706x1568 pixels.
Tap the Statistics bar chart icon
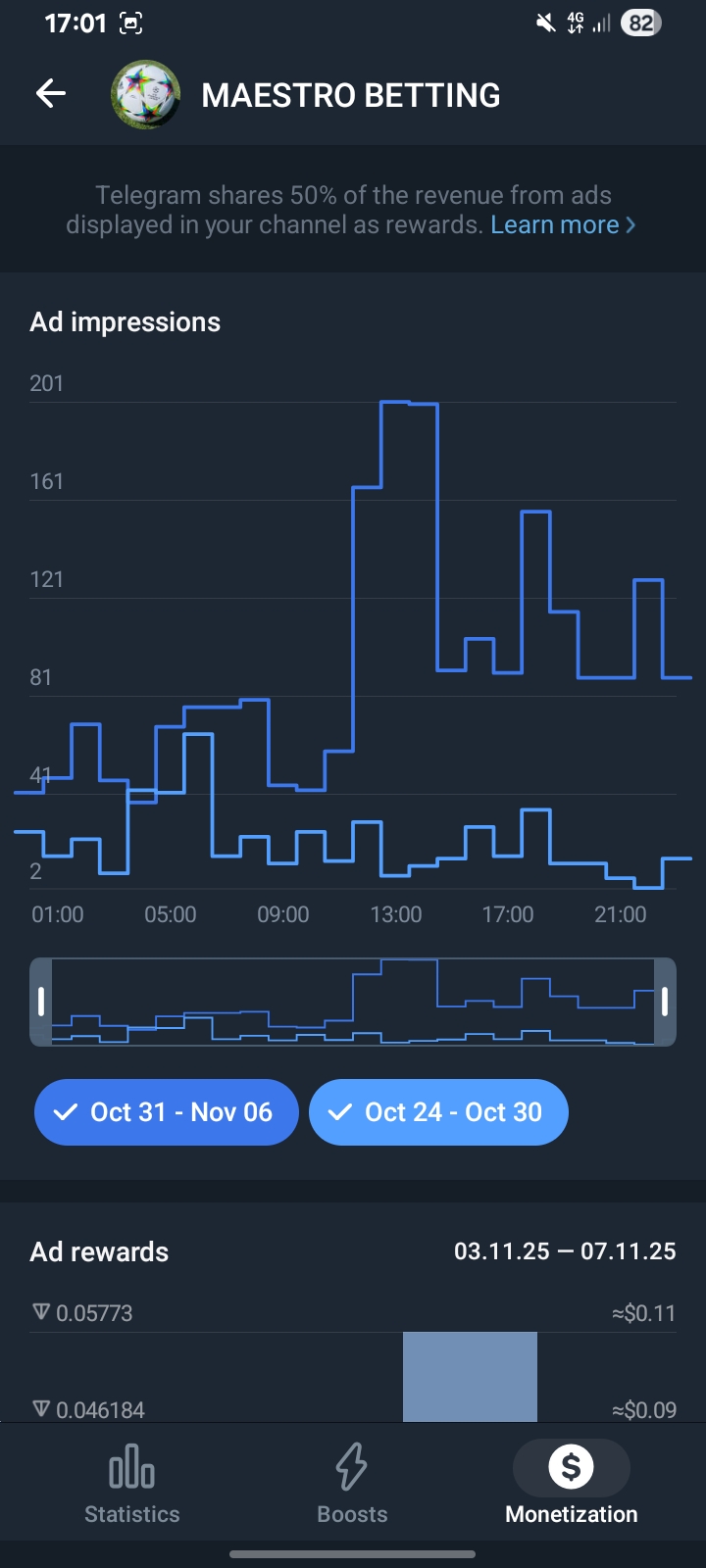[x=131, y=1468]
